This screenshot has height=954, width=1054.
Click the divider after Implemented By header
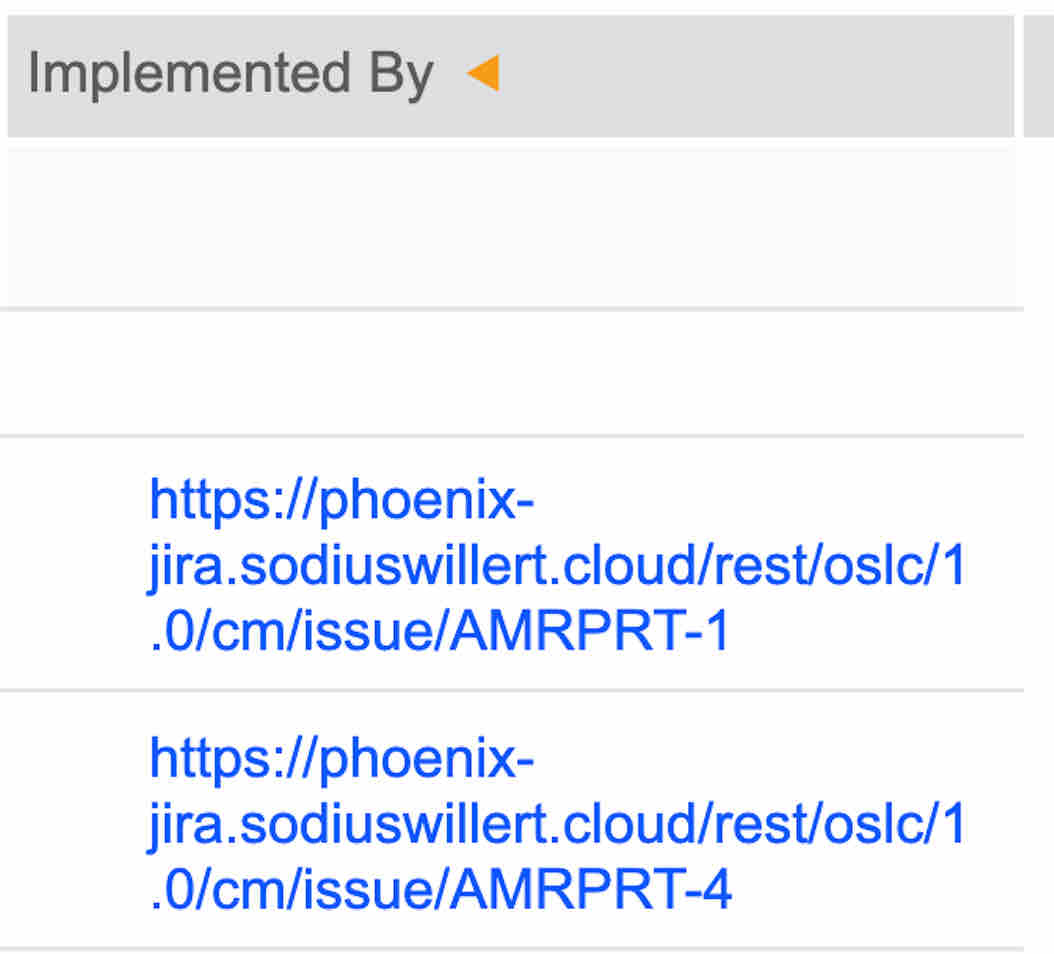1018,76
